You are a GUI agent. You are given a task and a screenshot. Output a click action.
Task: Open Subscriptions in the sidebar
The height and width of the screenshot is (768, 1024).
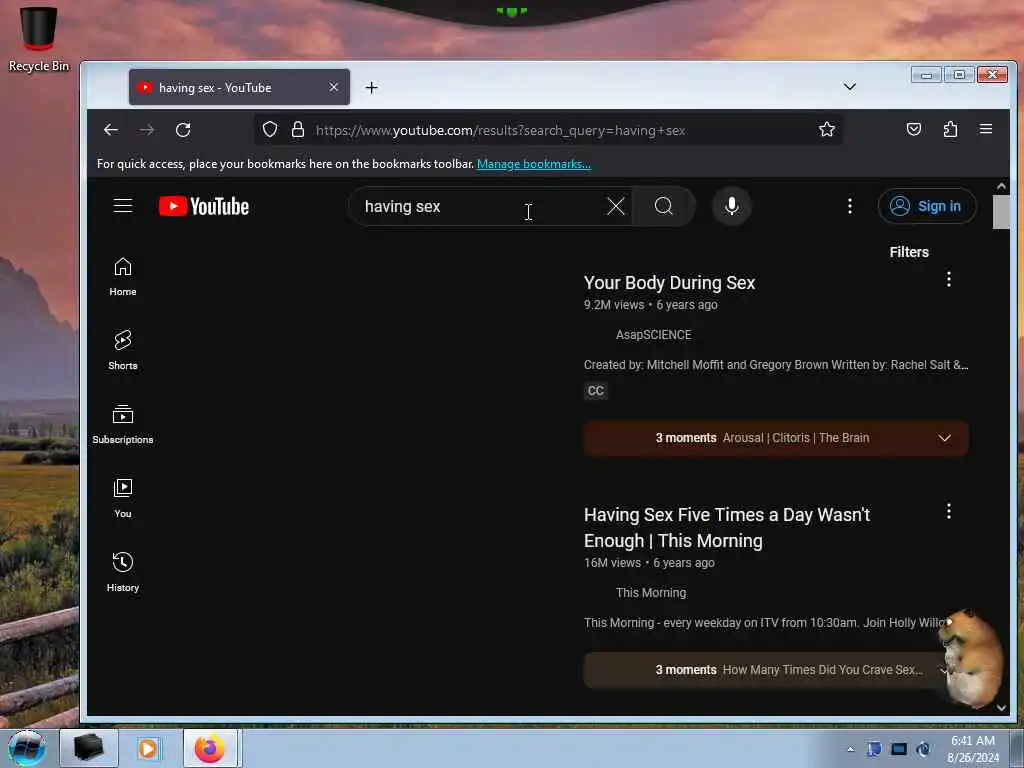pos(123,424)
